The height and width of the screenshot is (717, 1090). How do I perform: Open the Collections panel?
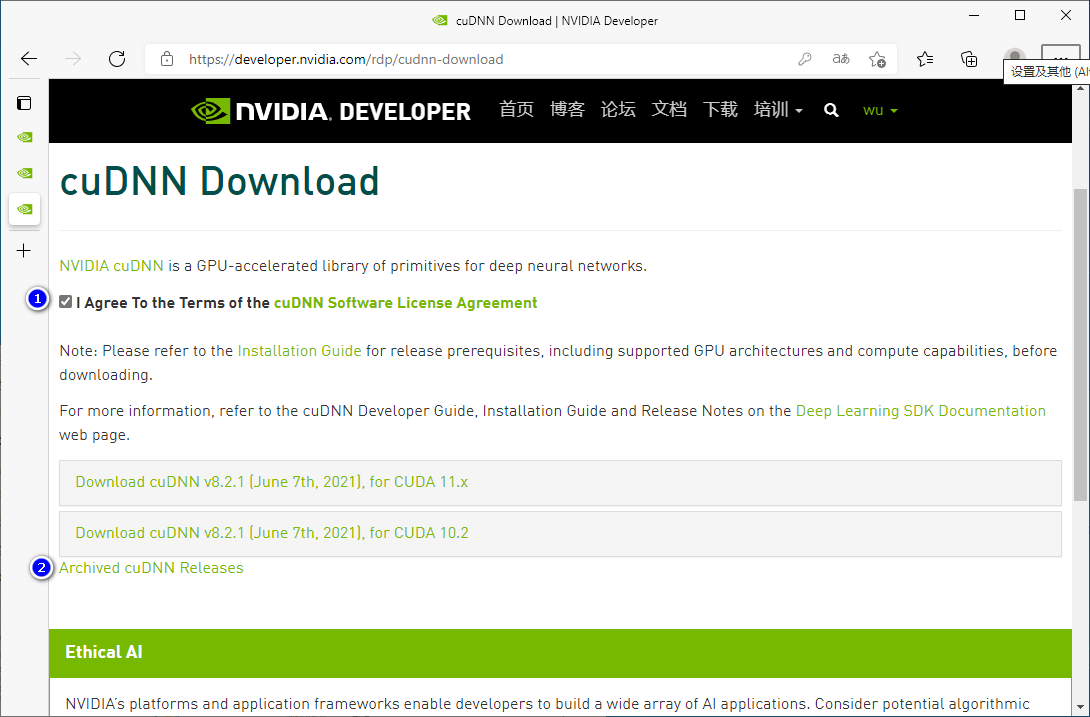click(969, 59)
